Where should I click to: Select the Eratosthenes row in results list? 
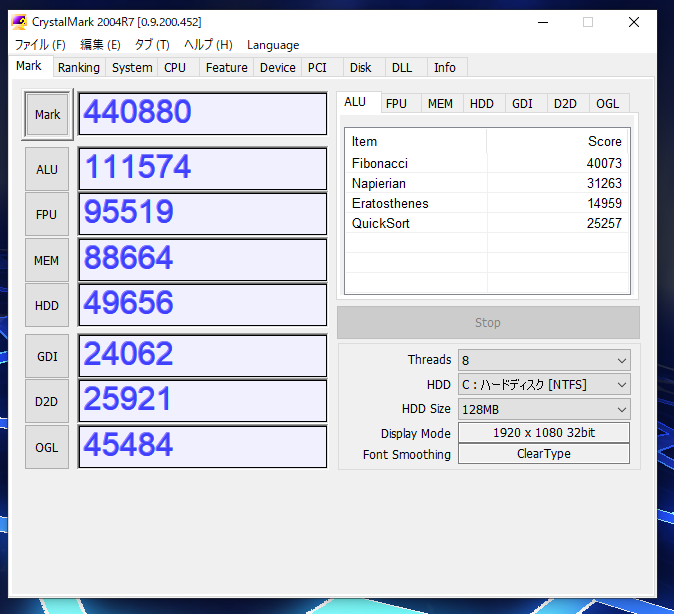pyautogui.click(x=487, y=203)
